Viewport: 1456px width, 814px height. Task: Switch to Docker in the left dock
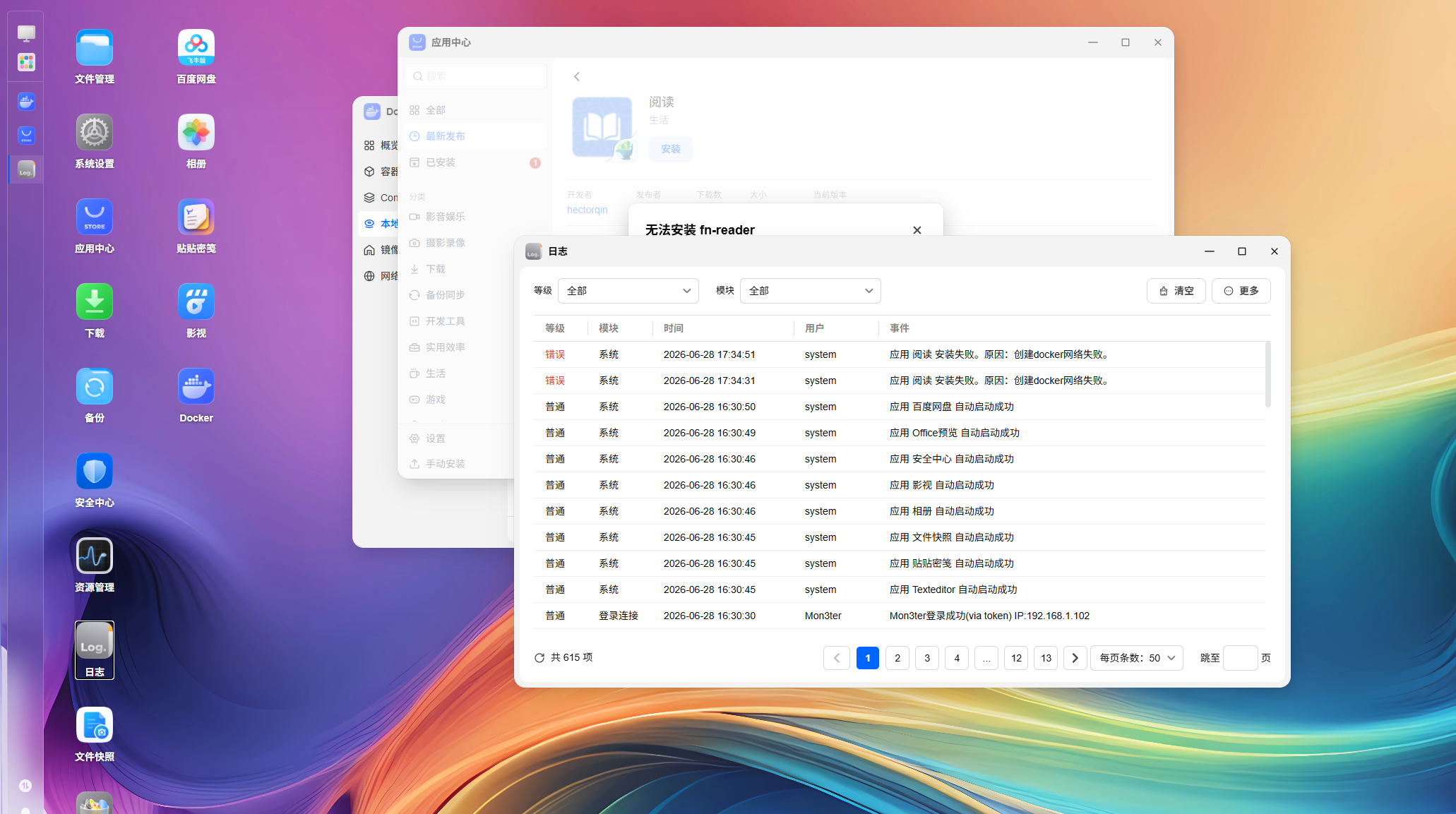click(x=26, y=102)
